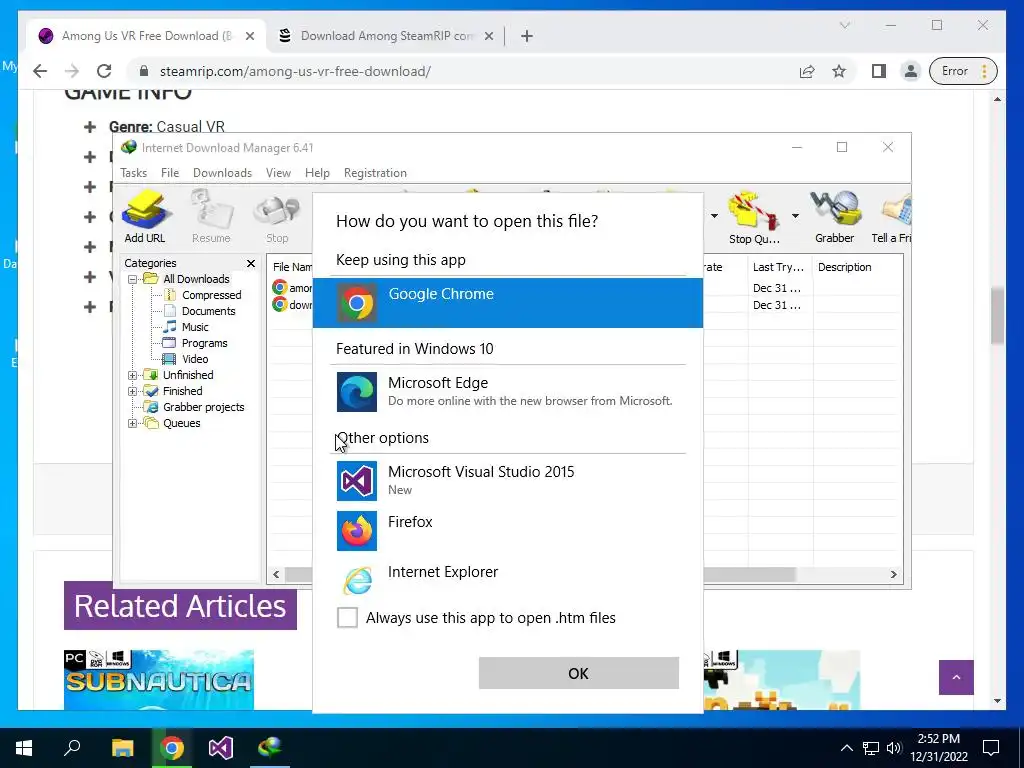Click the IDM icon in the taskbar
This screenshot has height=768, width=1024.
270,748
